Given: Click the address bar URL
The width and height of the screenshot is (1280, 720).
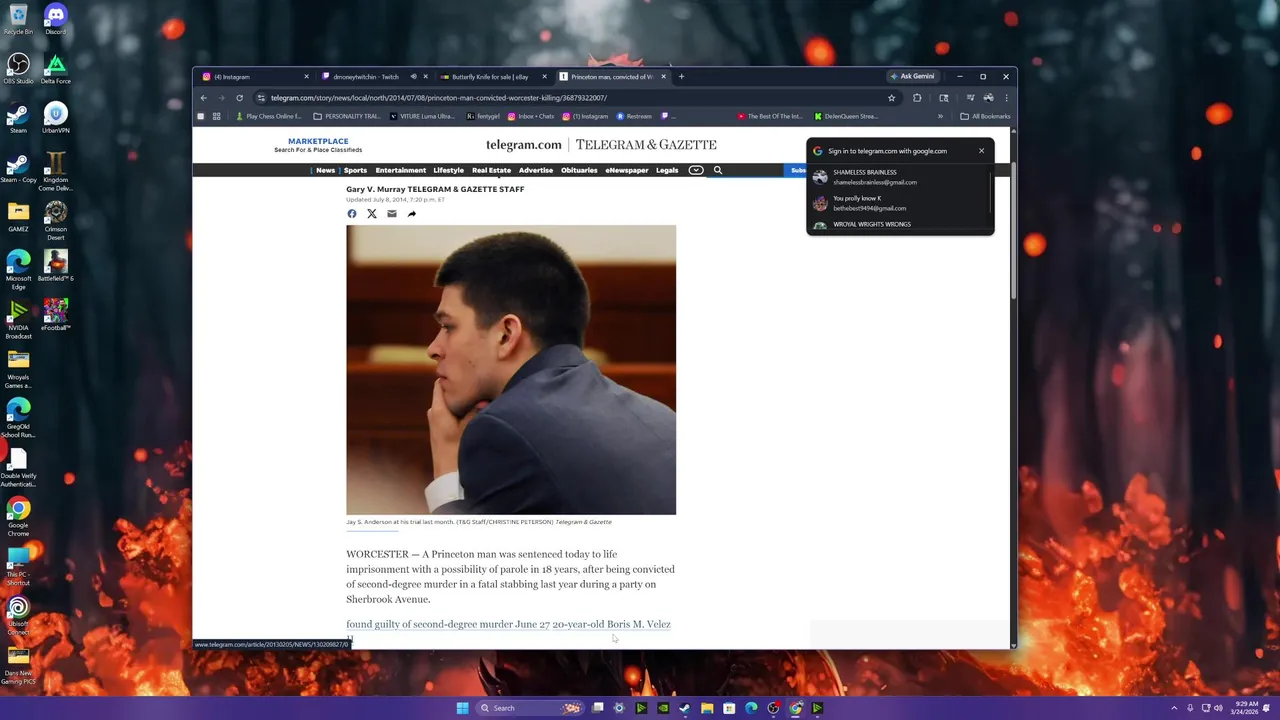Looking at the screenshot, I should click(438, 98).
